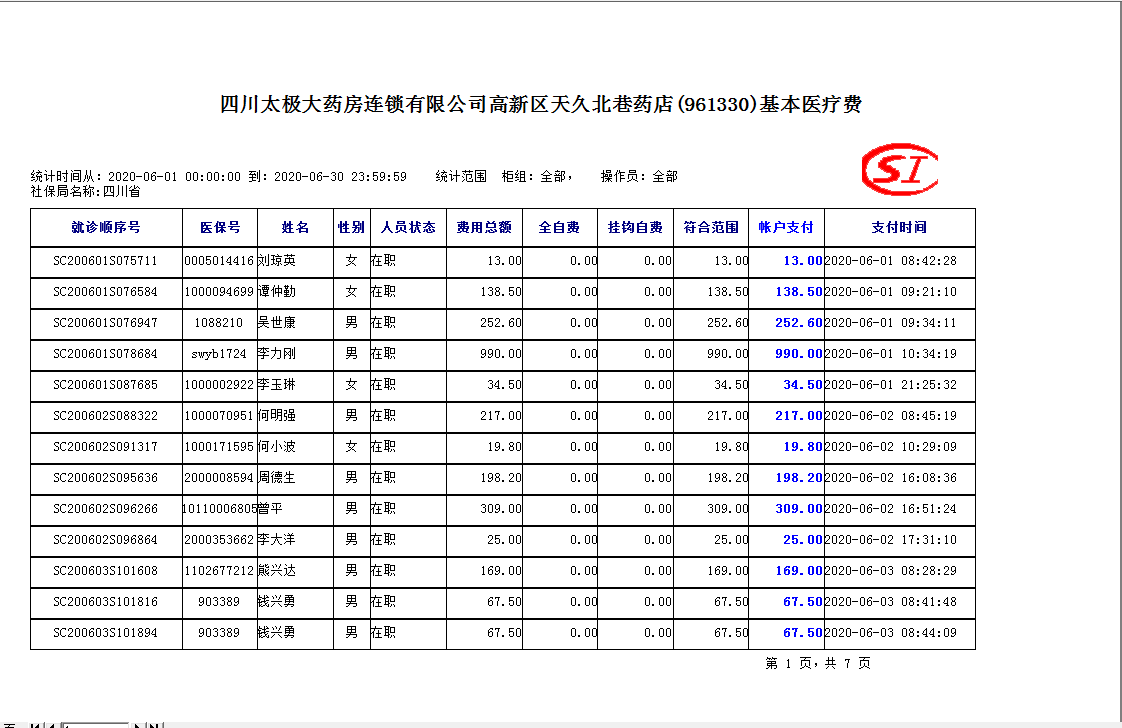
Task: Select sequence number SC200601S078684
Action: coord(105,354)
